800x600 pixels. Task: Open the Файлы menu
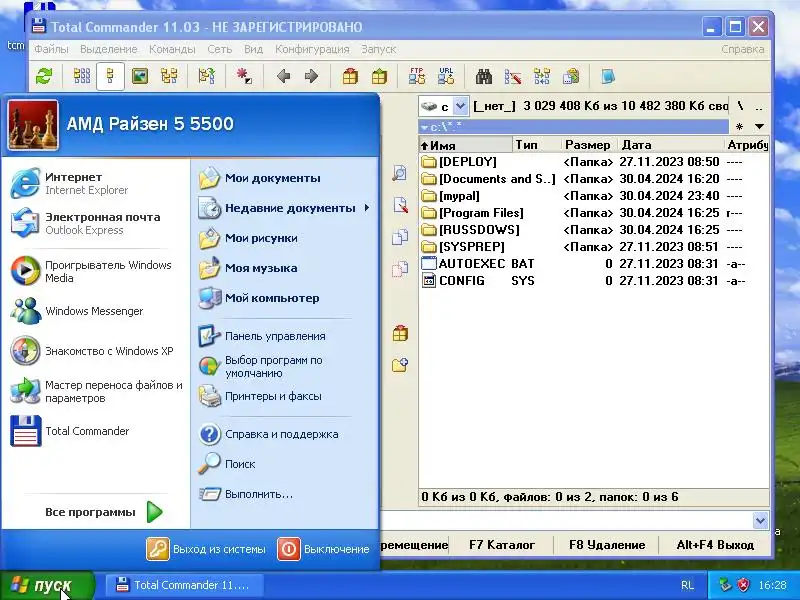click(51, 49)
